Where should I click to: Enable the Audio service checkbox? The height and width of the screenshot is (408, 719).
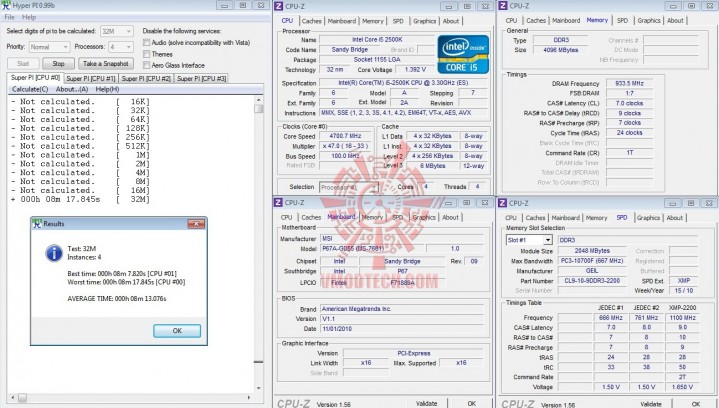point(147,43)
